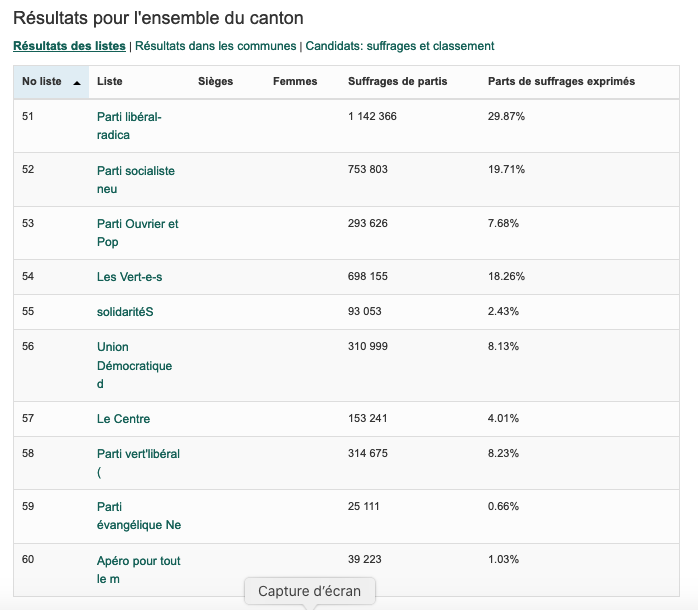
Task: Select the 310 999 suffrages cell
Action: point(368,346)
